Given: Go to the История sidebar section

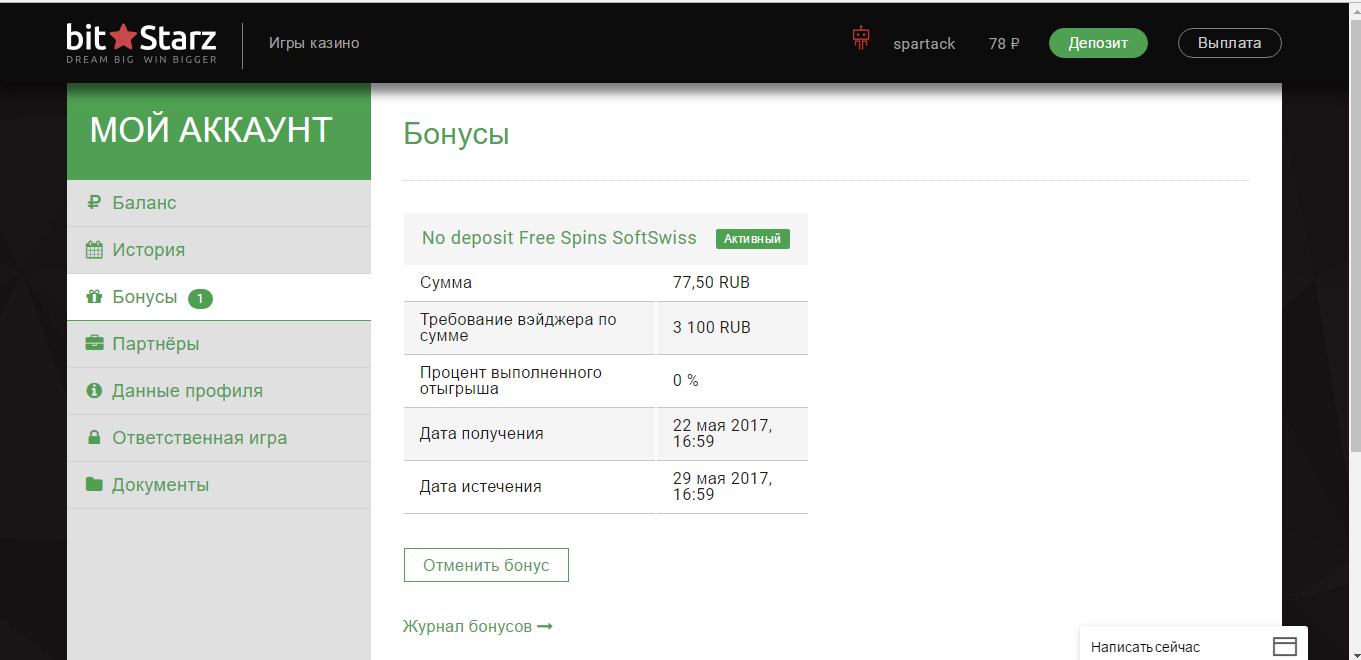Looking at the screenshot, I should (x=148, y=250).
